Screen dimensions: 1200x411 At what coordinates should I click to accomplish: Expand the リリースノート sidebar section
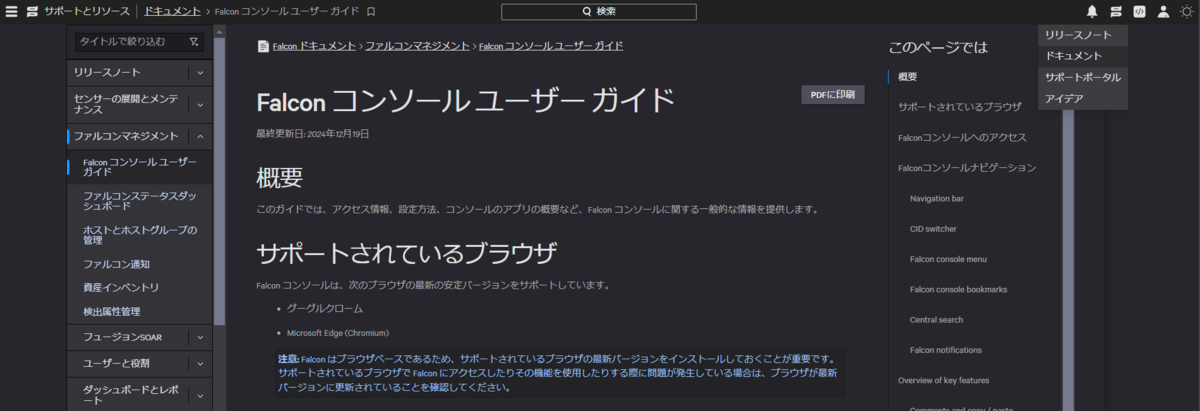200,73
